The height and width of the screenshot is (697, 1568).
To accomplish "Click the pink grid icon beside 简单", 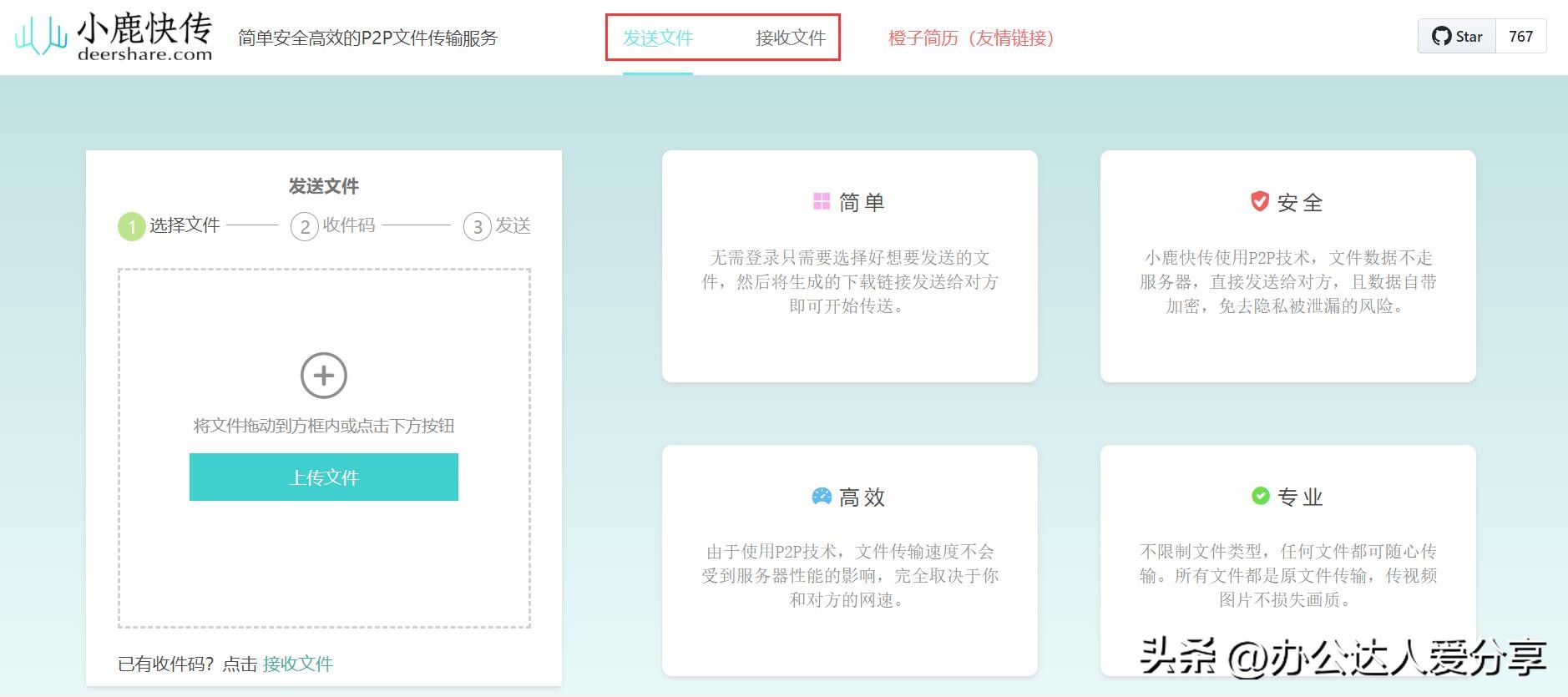I will point(822,201).
